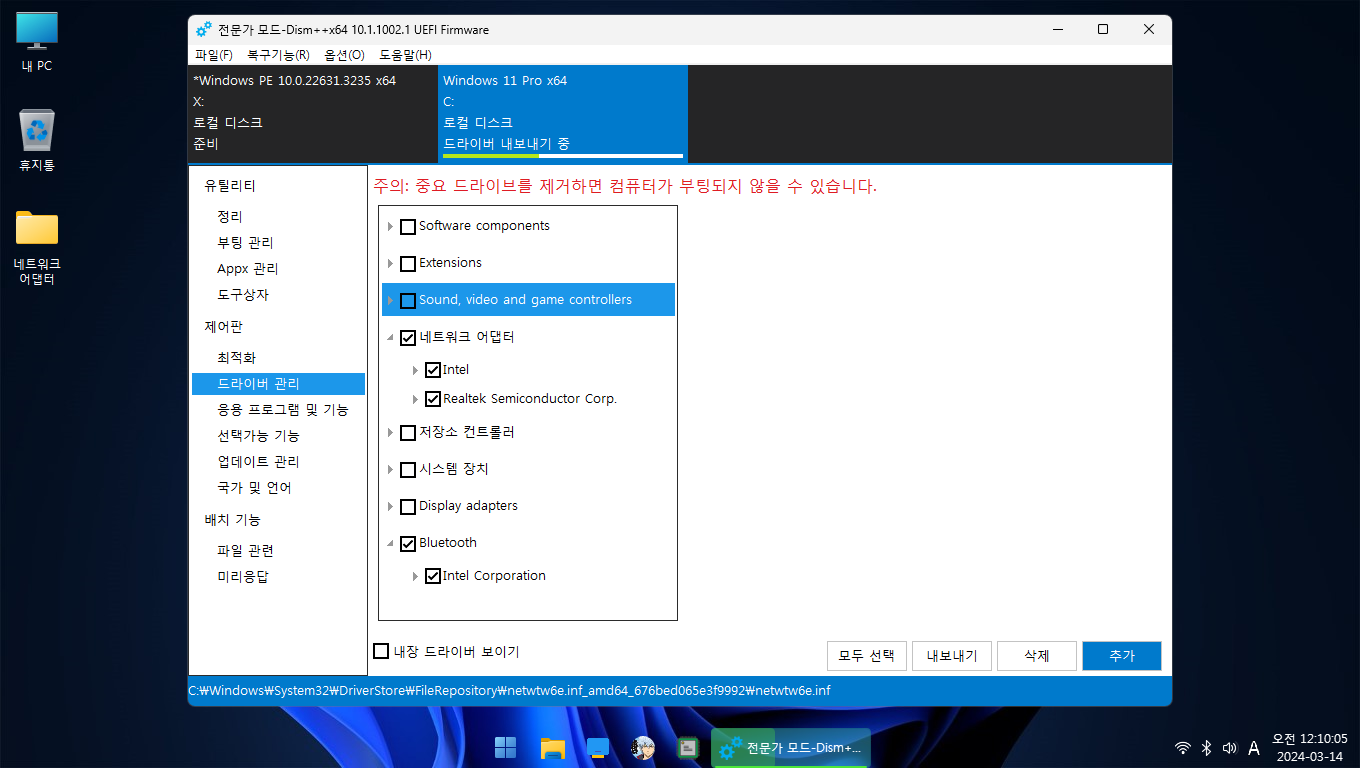Open the 도움말(H) menu
This screenshot has width=1360, height=768.
[x=405, y=55]
